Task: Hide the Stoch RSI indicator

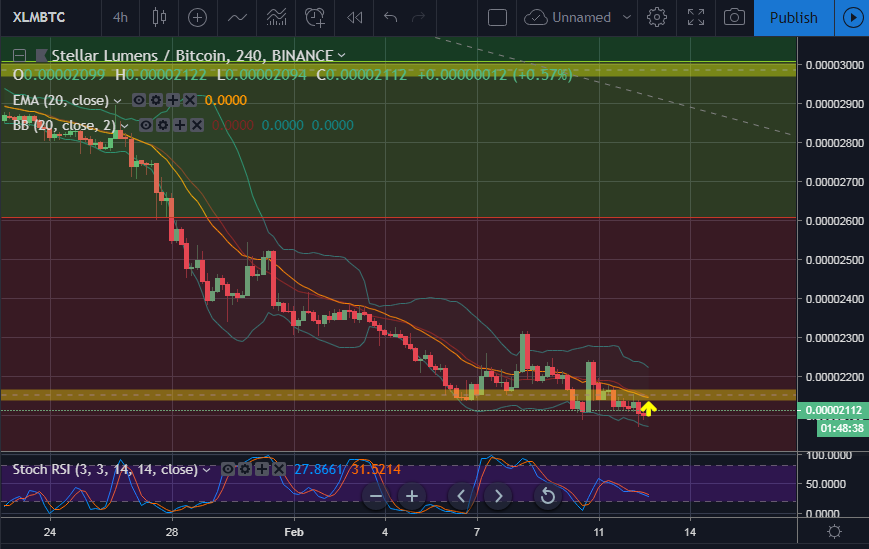Action: pyautogui.click(x=227, y=470)
